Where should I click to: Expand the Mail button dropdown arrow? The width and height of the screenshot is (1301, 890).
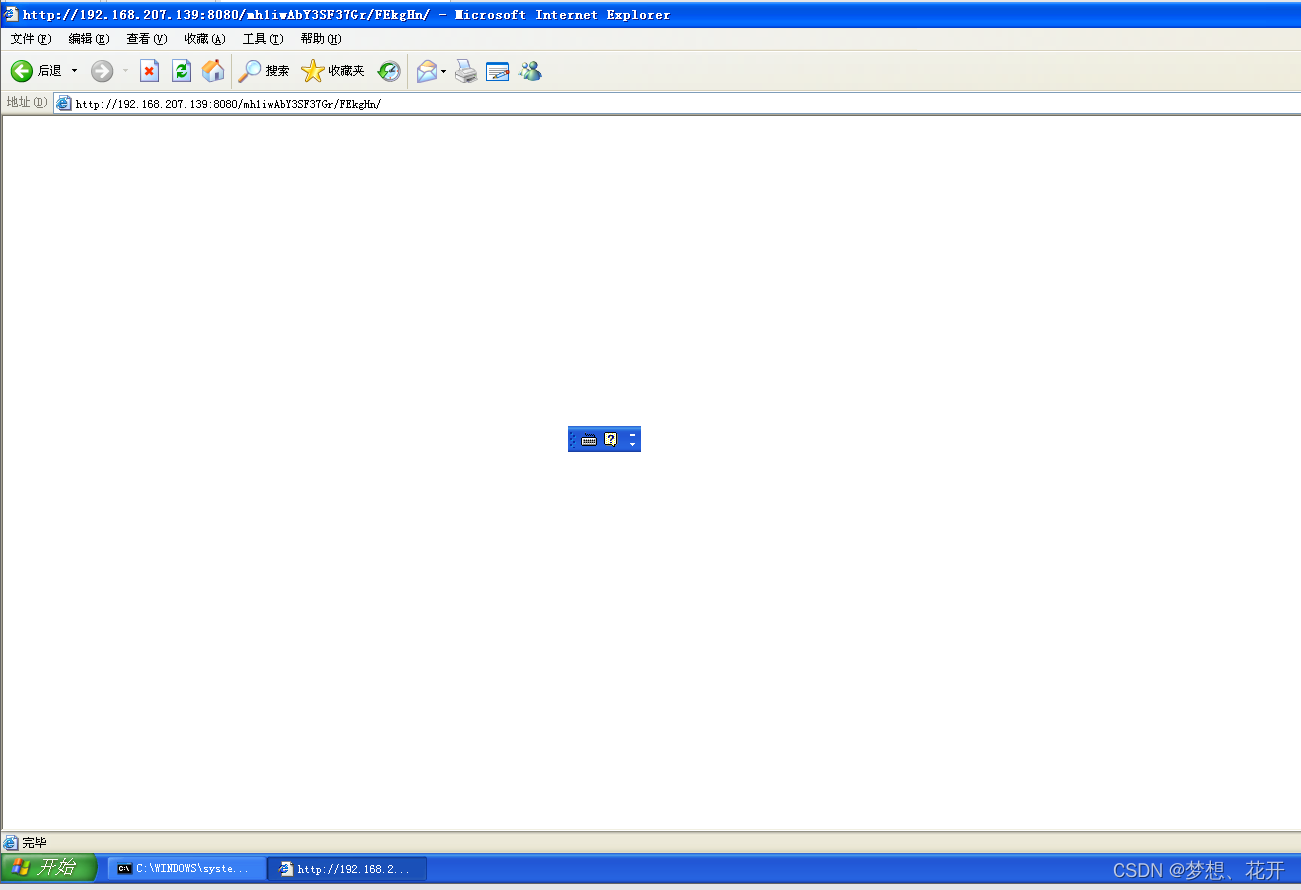coord(443,71)
